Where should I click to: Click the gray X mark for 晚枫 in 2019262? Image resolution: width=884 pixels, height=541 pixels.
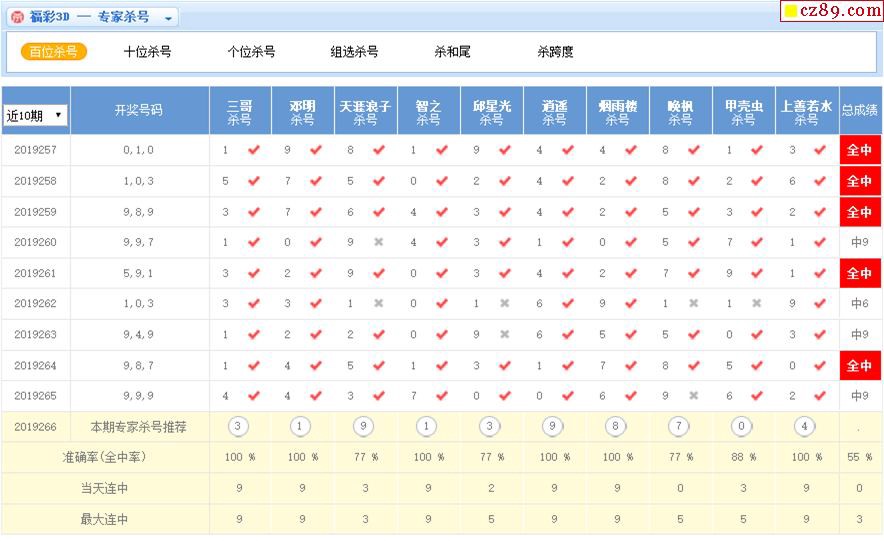694,303
